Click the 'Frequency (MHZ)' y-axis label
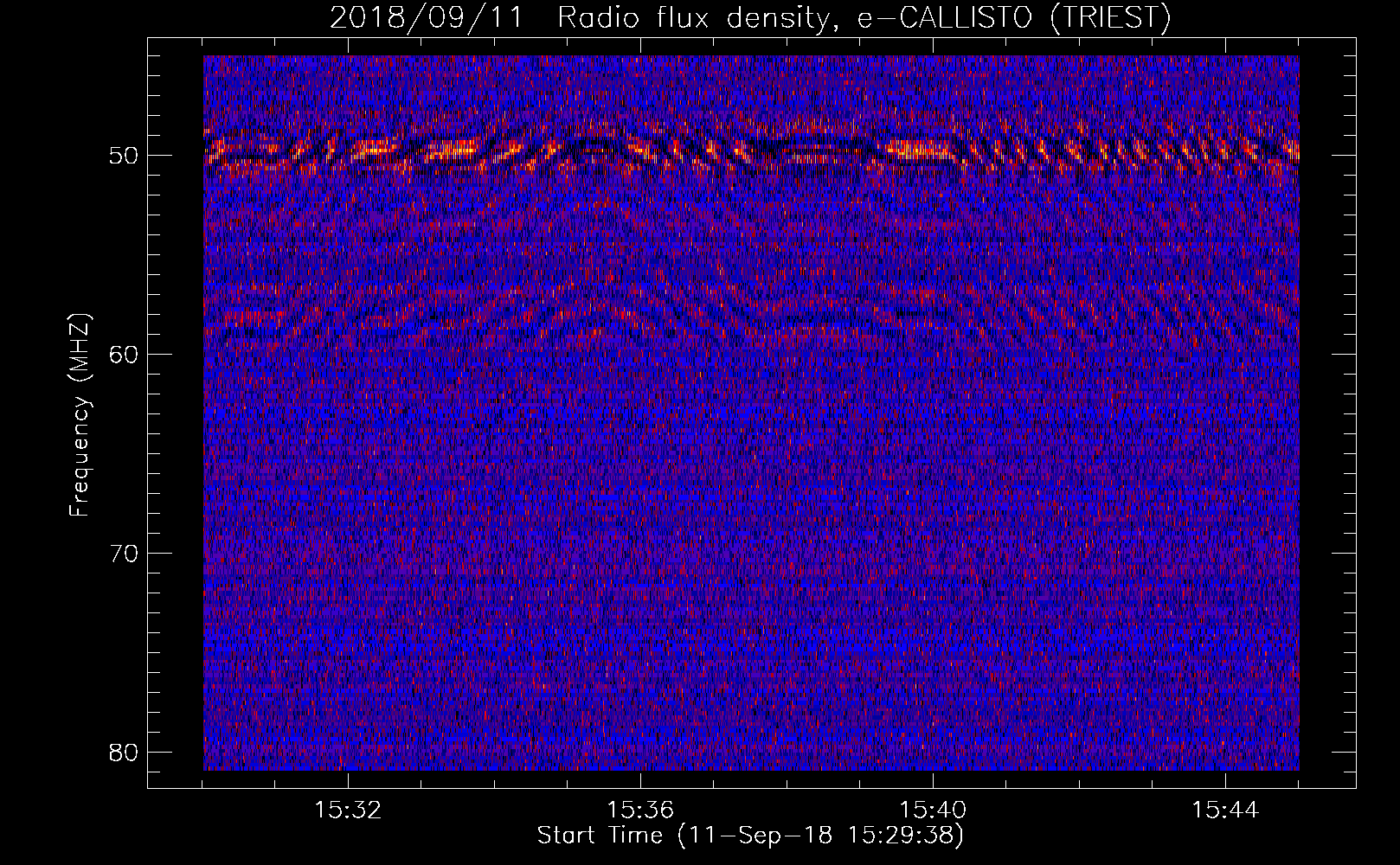This screenshot has width=1400, height=865. 80,415
